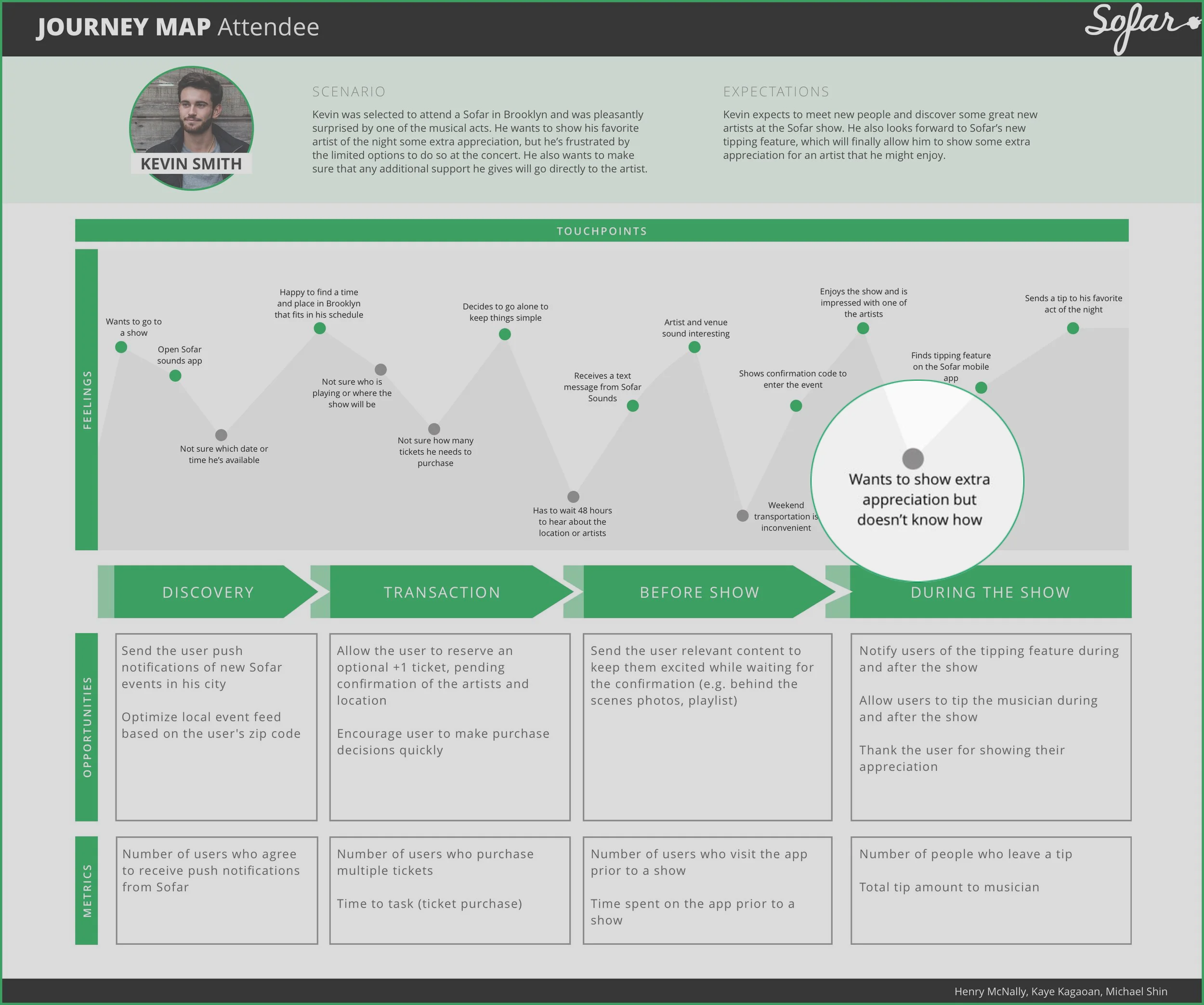This screenshot has width=1204, height=1005.
Task: Click 'Total tip amount to musician' metric
Action: pyautogui.click(x=949, y=887)
